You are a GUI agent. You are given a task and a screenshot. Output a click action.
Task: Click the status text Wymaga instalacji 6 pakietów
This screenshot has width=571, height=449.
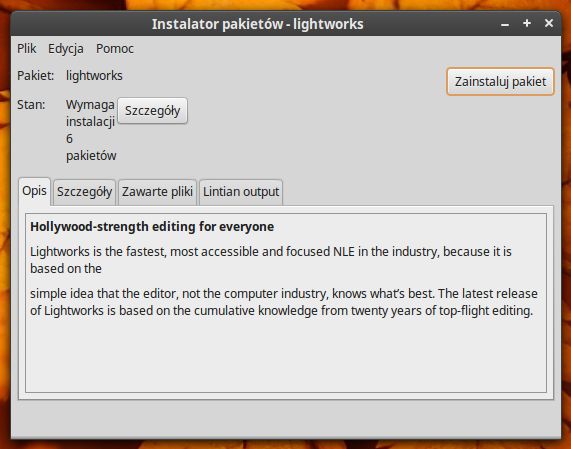pos(91,130)
